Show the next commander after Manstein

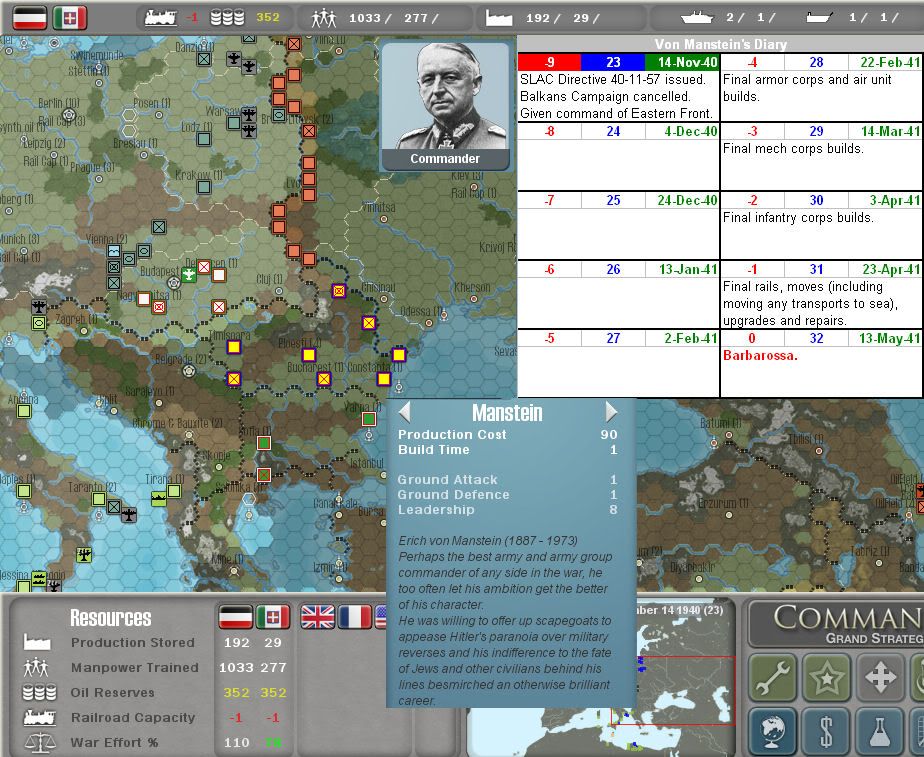tap(612, 412)
